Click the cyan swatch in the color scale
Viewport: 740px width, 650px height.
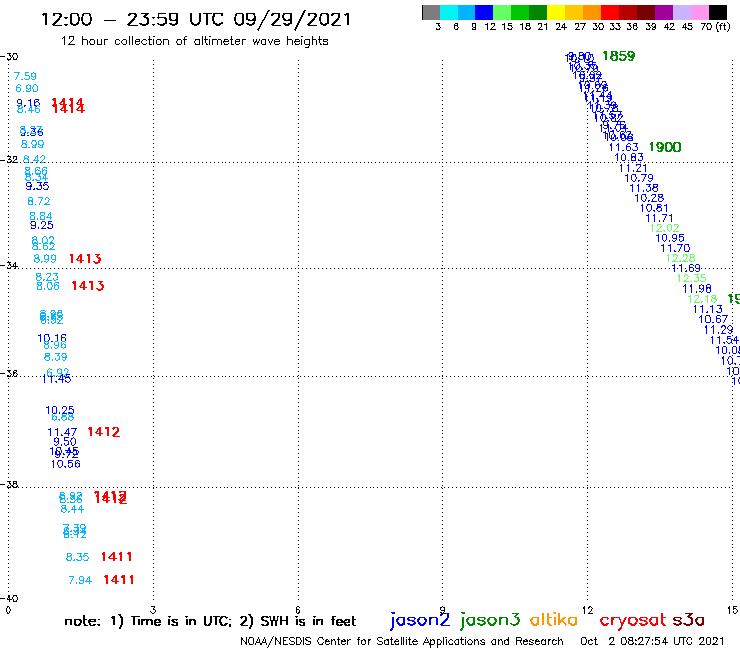coord(449,12)
